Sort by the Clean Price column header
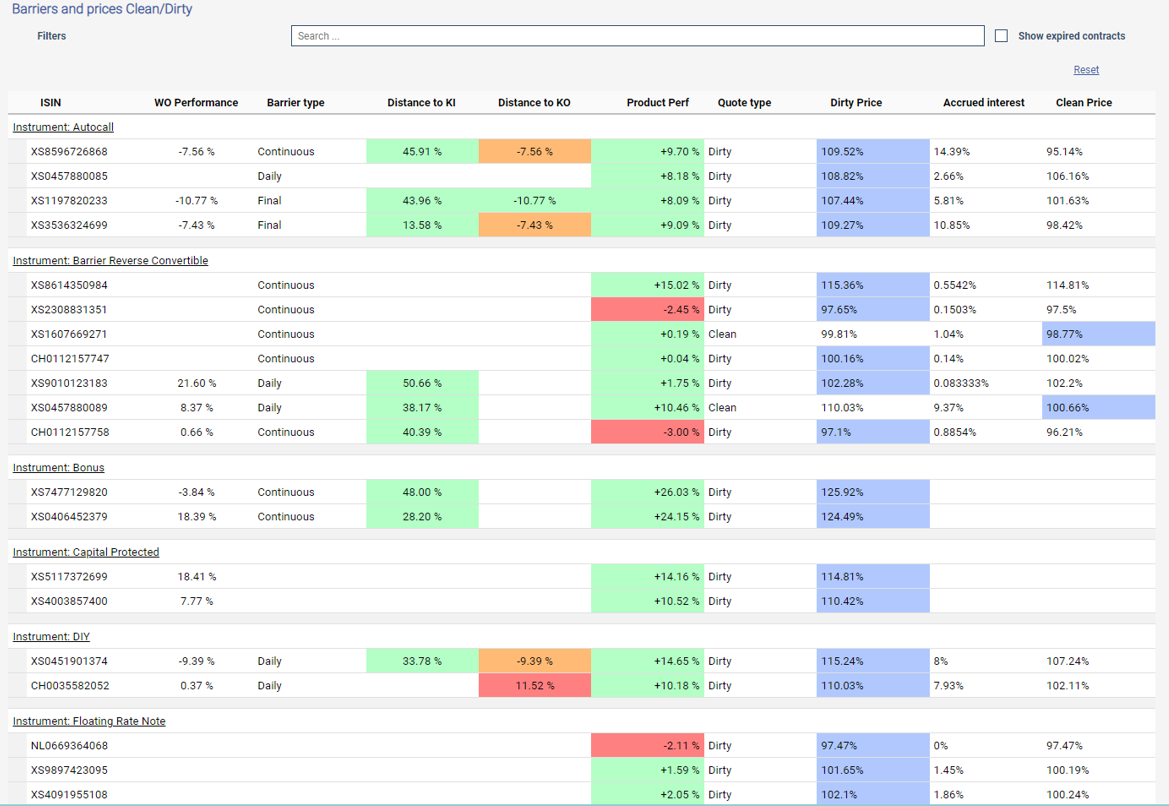The width and height of the screenshot is (1169, 806). [1083, 103]
